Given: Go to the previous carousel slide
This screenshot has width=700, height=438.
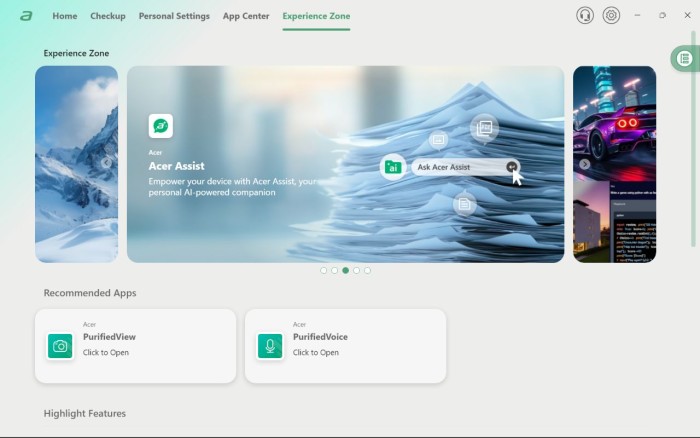Looking at the screenshot, I should click(x=106, y=163).
